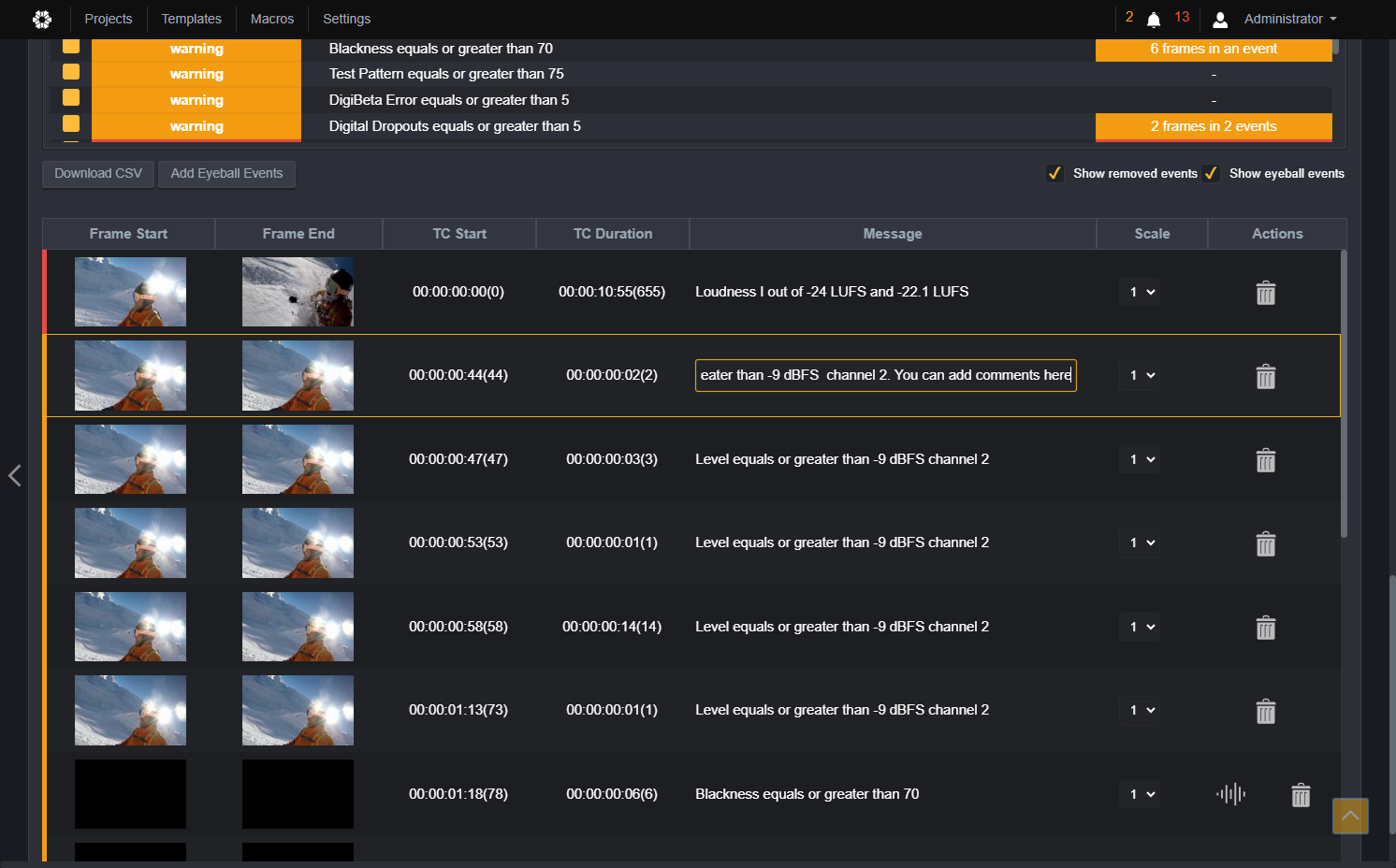Toggle Show removed events checkbox
The height and width of the screenshot is (868, 1396).
(1054, 173)
